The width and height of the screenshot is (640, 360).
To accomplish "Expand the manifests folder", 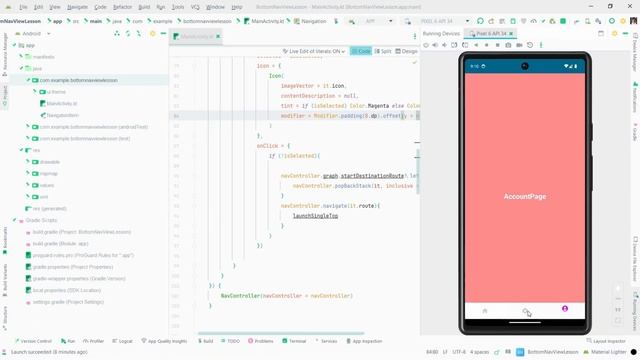I will point(21,57).
